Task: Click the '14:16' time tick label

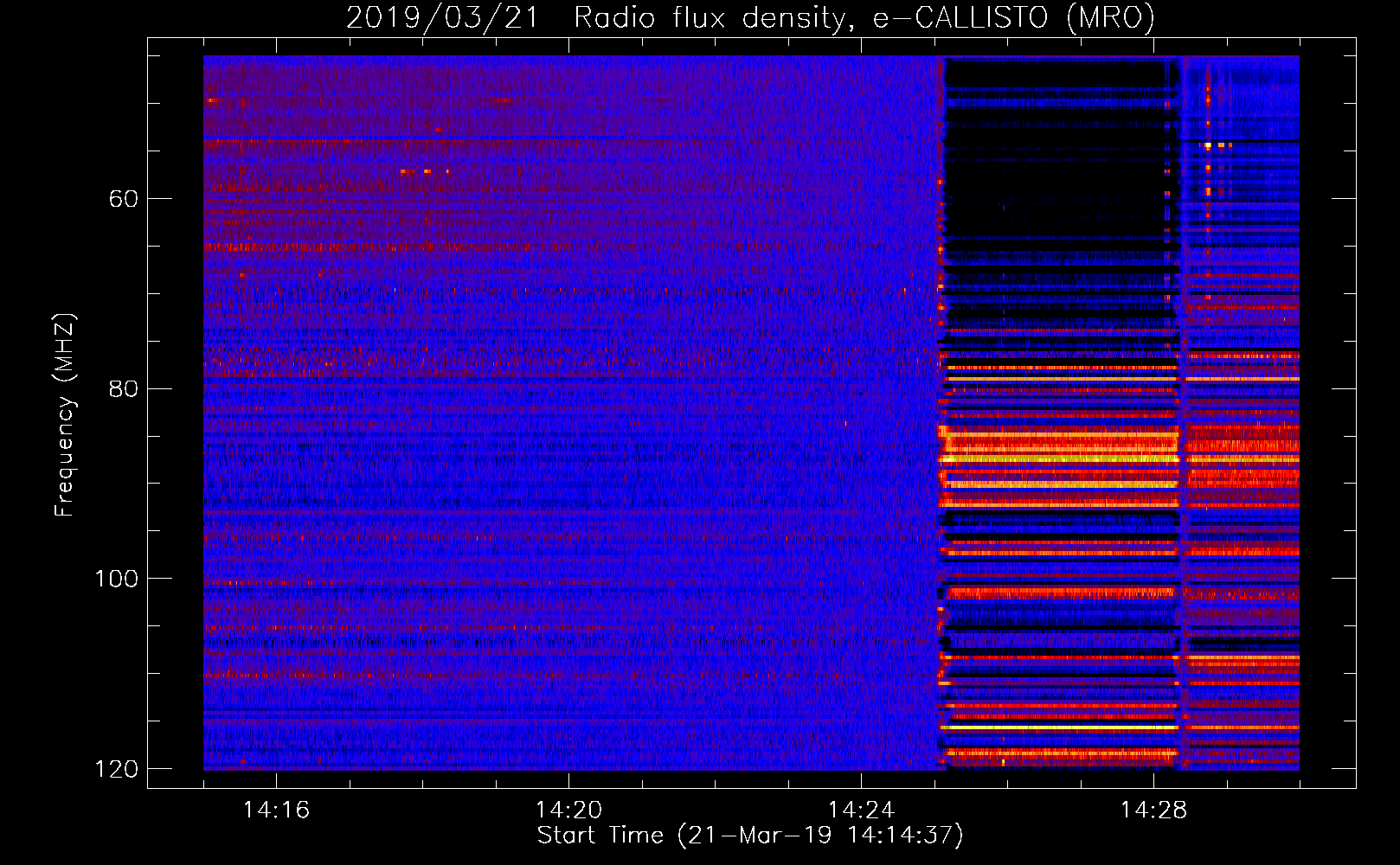Action: [276, 810]
